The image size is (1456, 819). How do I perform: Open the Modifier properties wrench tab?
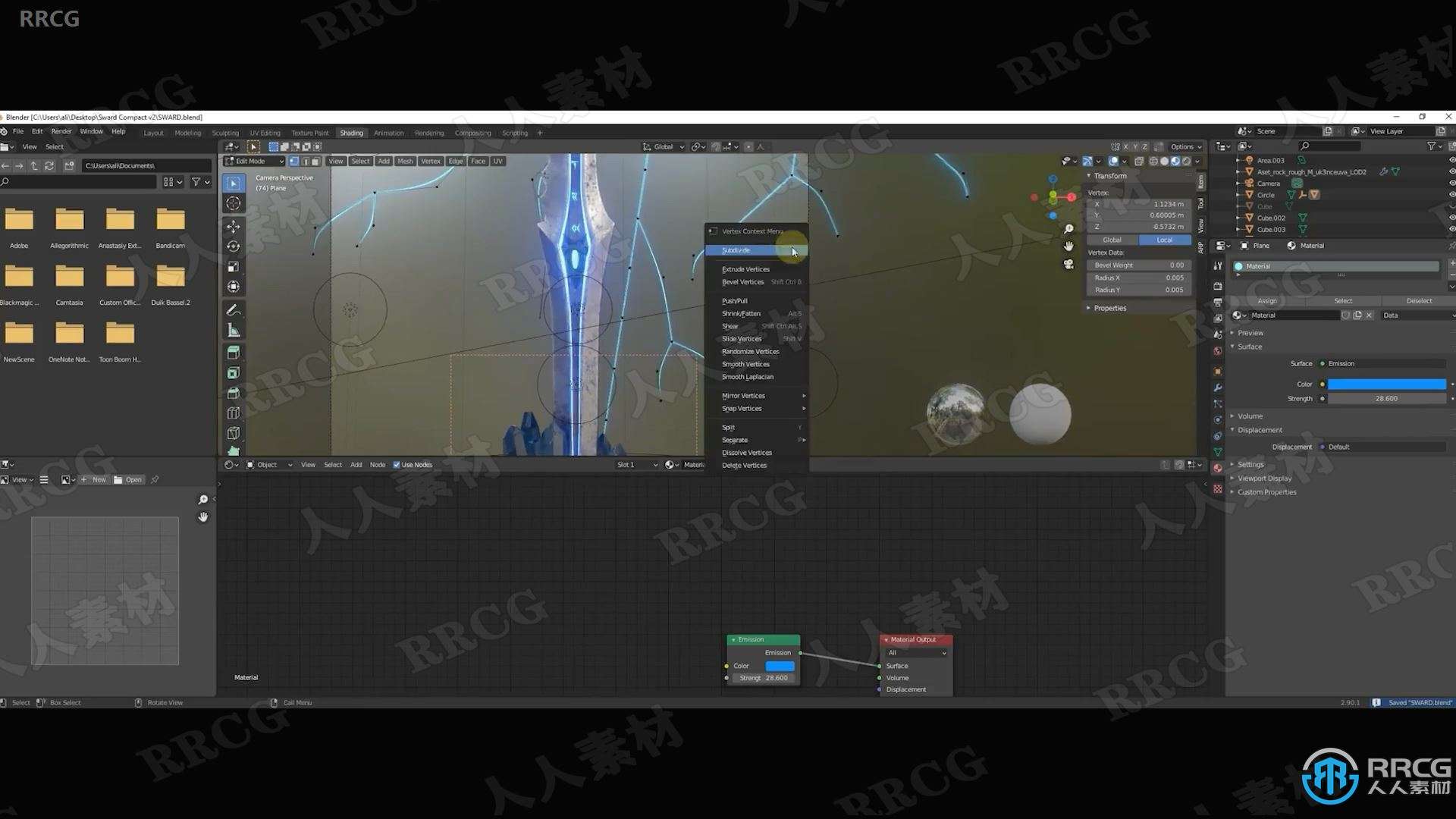click(1218, 388)
